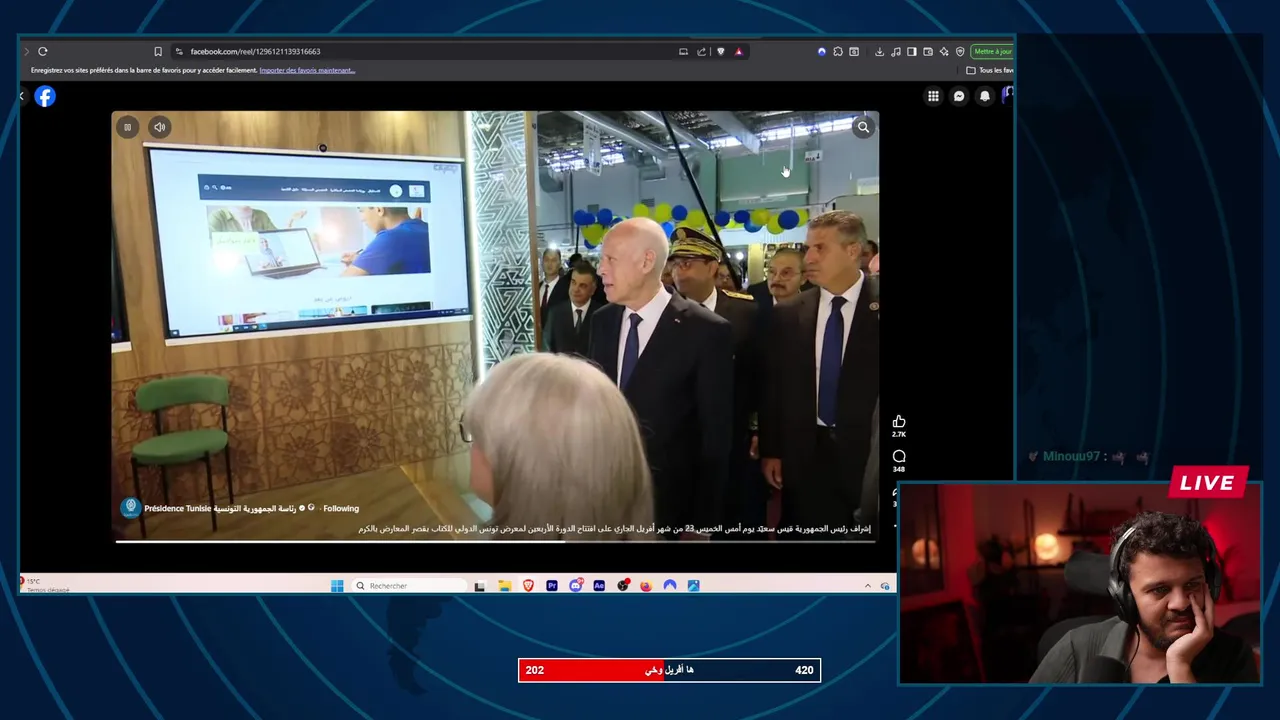The height and width of the screenshot is (720, 1280).
Task: Click the Présidence Tunisie profile picture
Action: (x=130, y=508)
